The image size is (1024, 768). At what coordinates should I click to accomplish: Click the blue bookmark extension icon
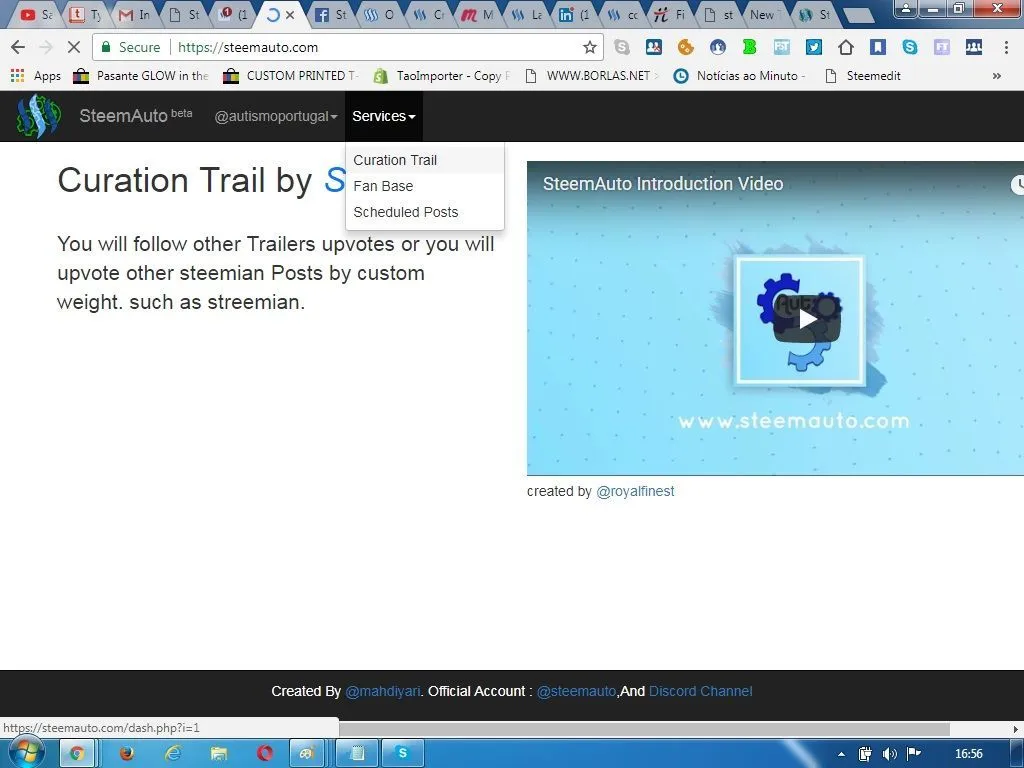pos(878,47)
